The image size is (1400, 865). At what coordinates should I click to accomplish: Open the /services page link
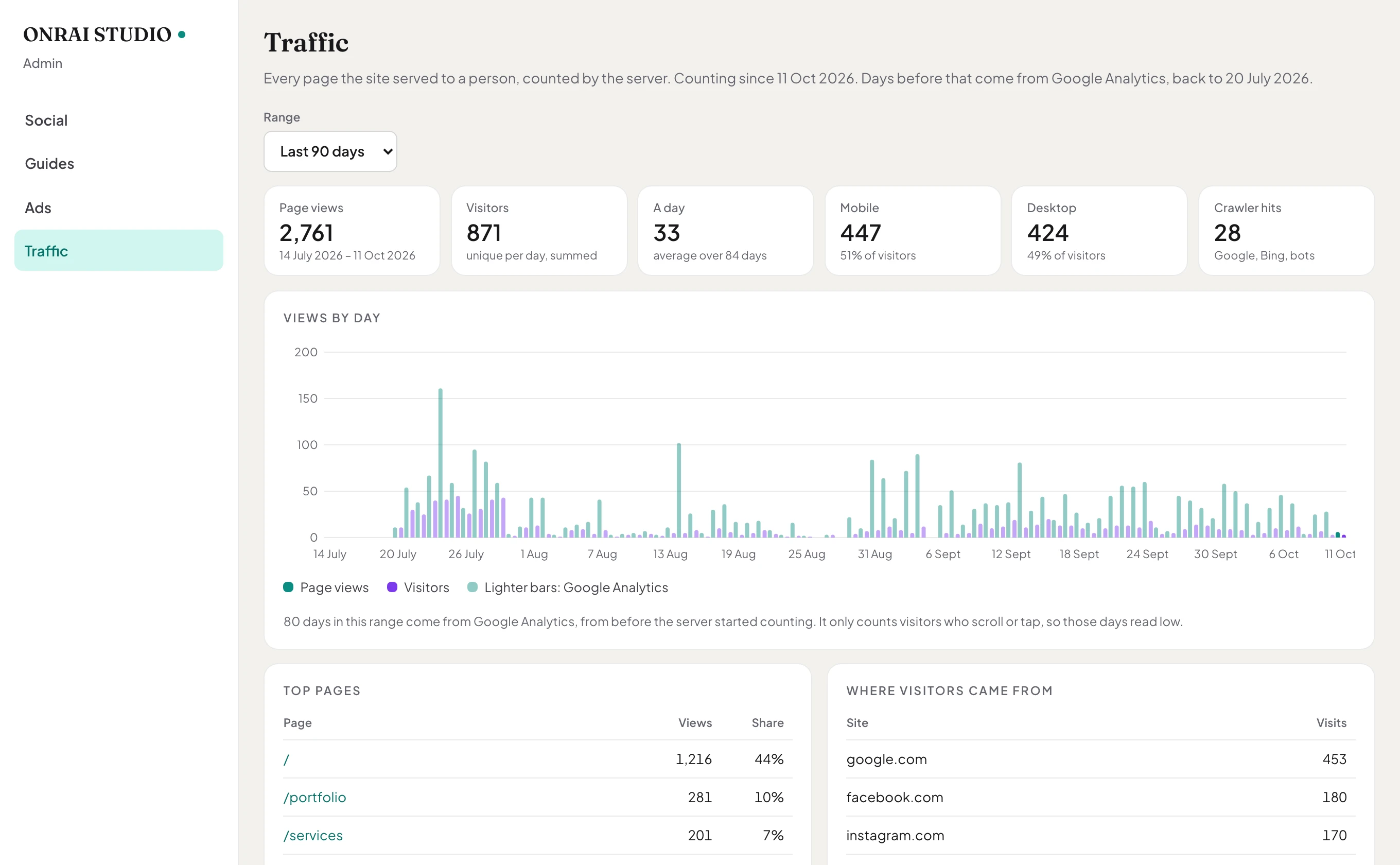[x=313, y=835]
